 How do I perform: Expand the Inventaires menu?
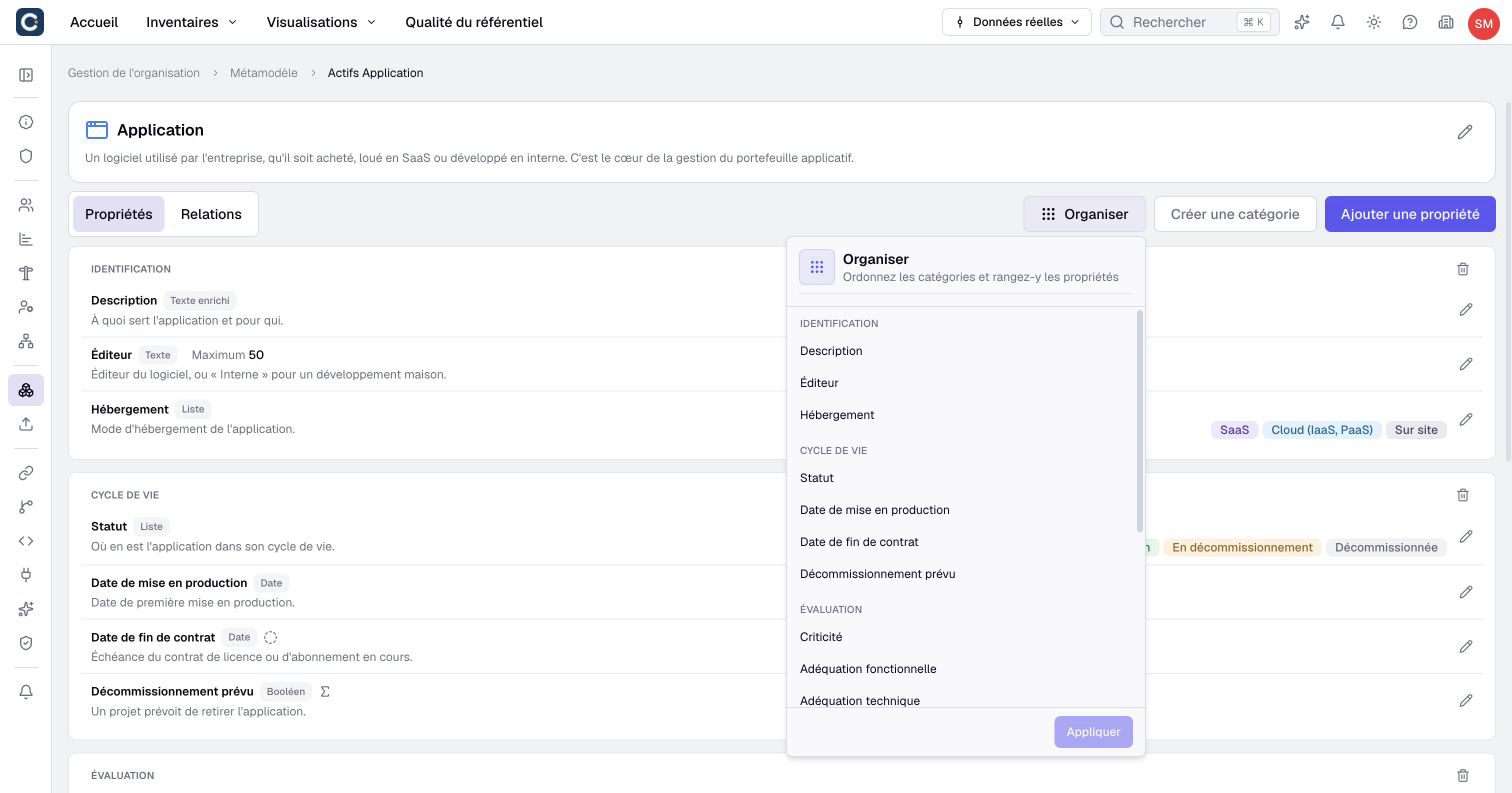(x=192, y=22)
